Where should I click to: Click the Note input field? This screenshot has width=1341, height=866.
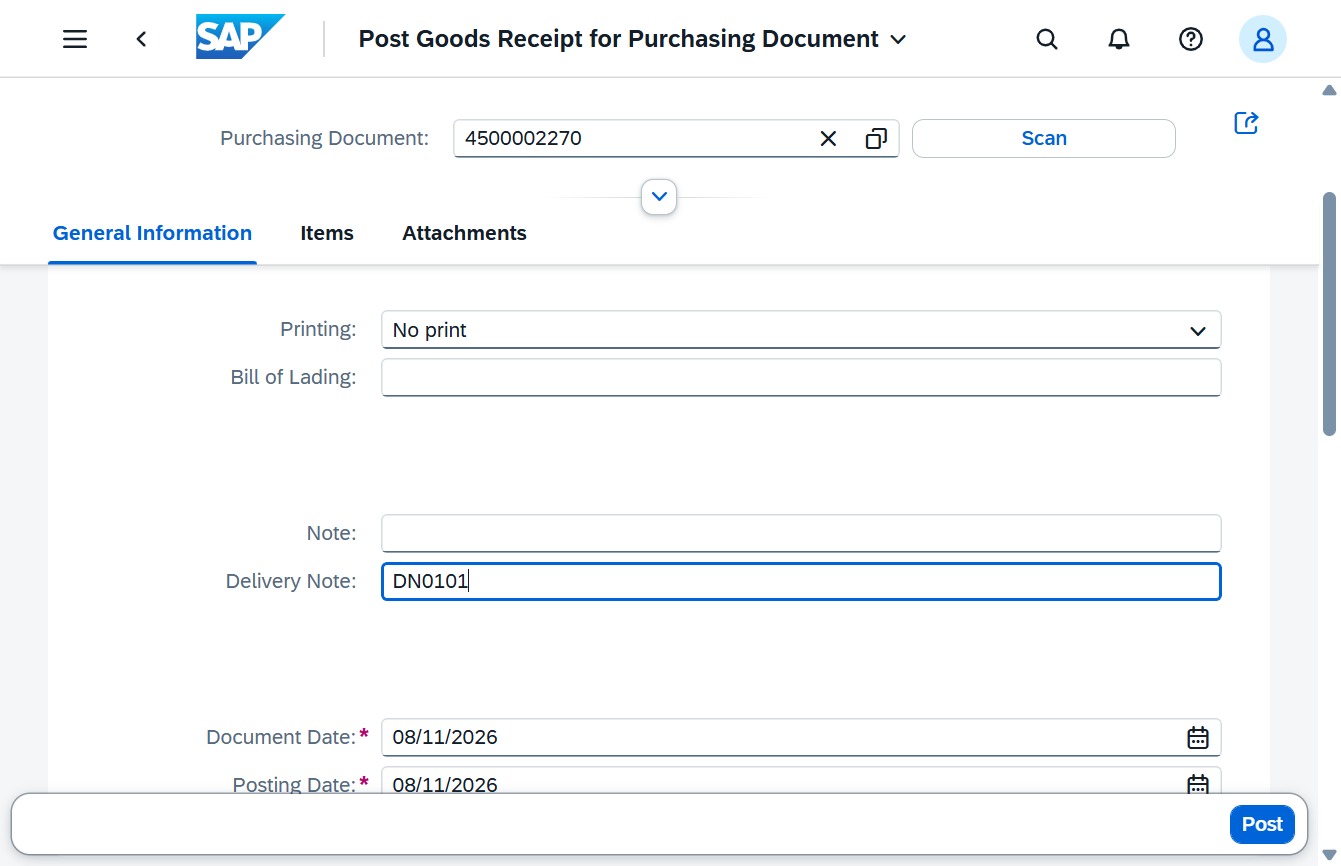[801, 533]
